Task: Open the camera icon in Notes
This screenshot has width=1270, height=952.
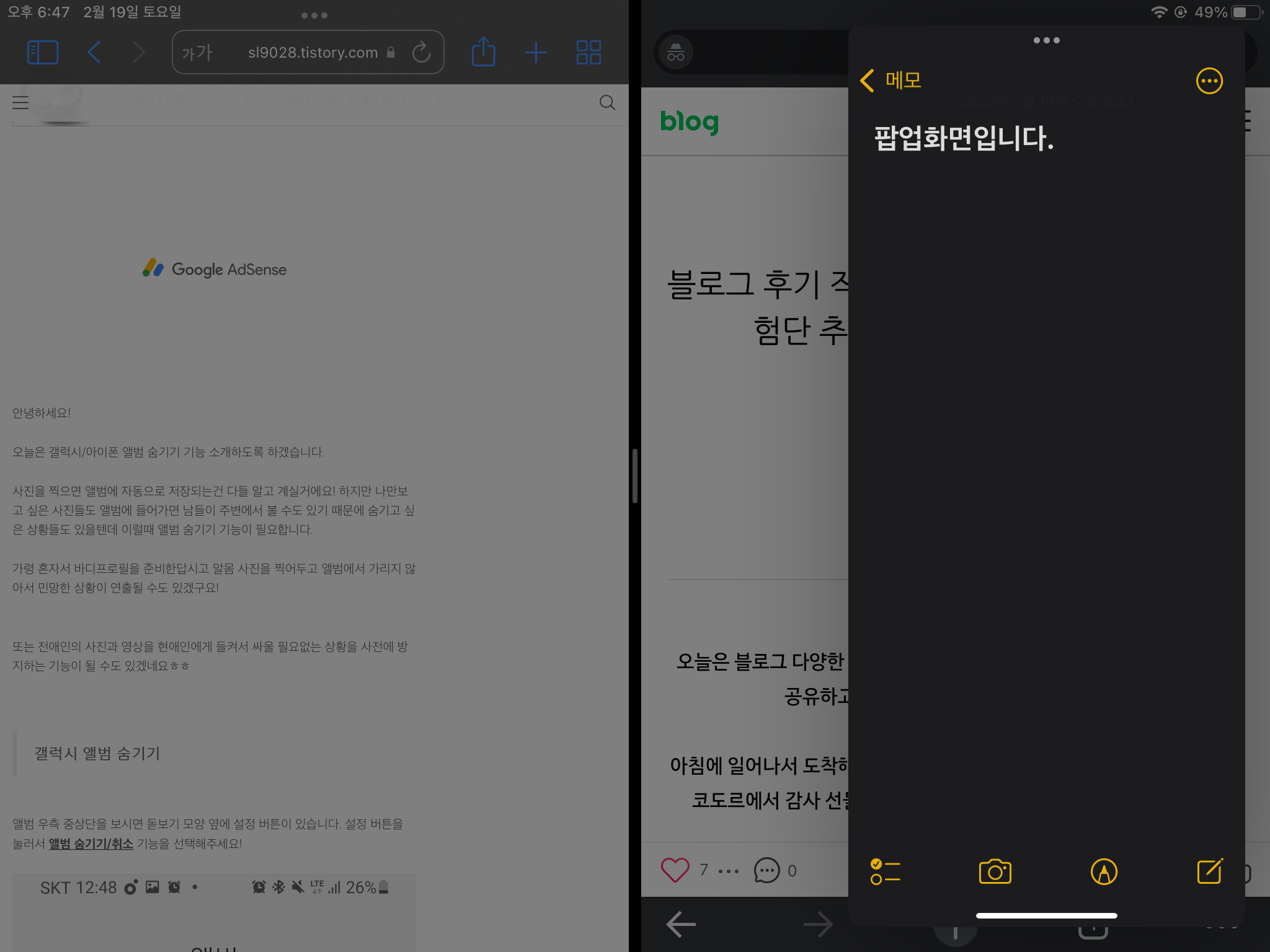Action: pyautogui.click(x=995, y=871)
